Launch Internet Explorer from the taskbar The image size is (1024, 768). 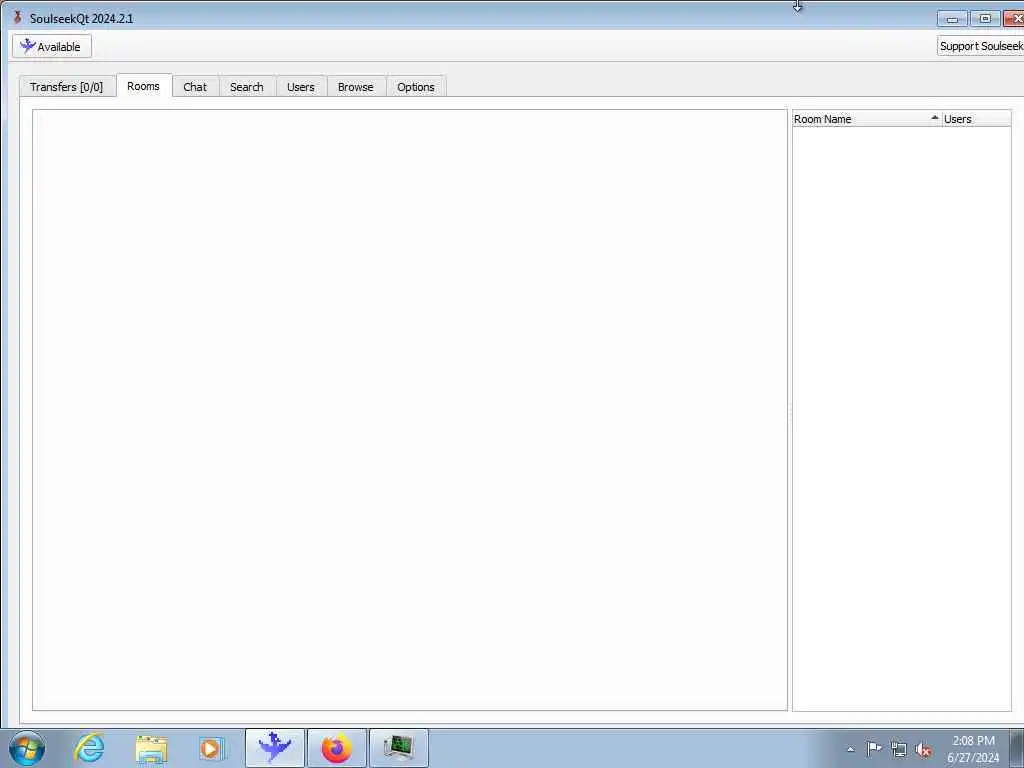click(89, 748)
